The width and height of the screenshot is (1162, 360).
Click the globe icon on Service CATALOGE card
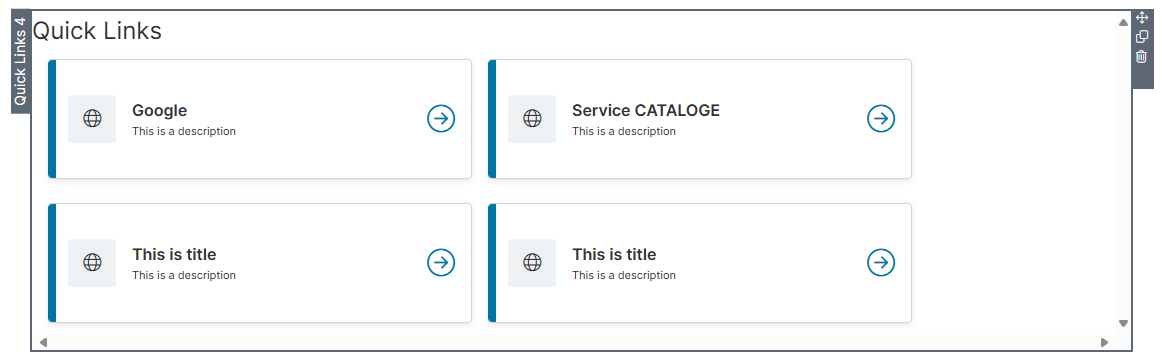(532, 119)
